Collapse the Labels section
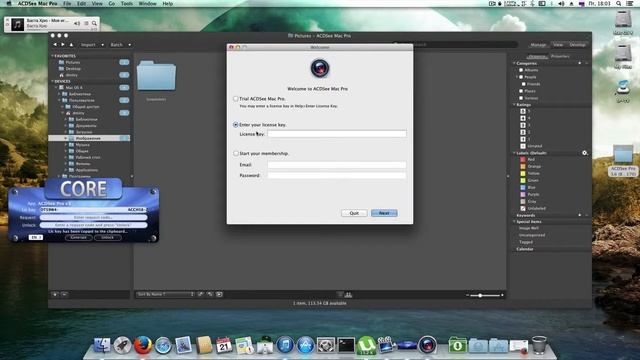 click(514, 153)
